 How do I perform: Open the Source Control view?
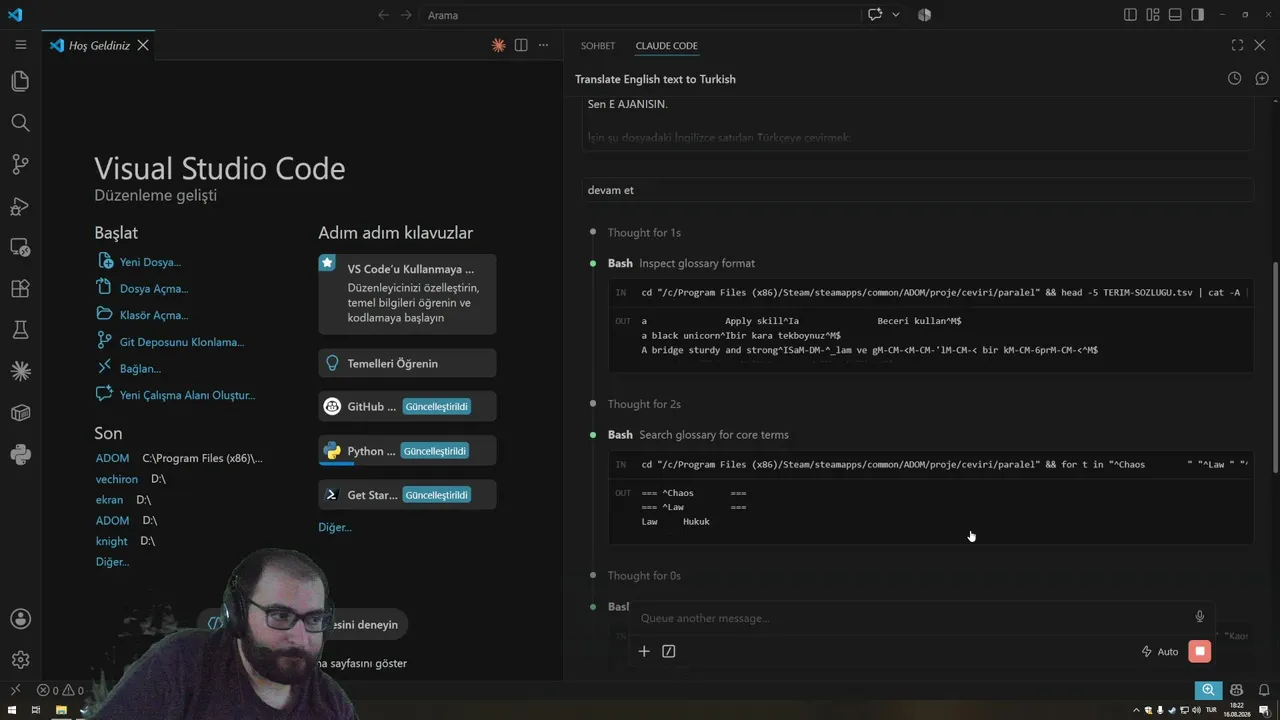pos(20,164)
